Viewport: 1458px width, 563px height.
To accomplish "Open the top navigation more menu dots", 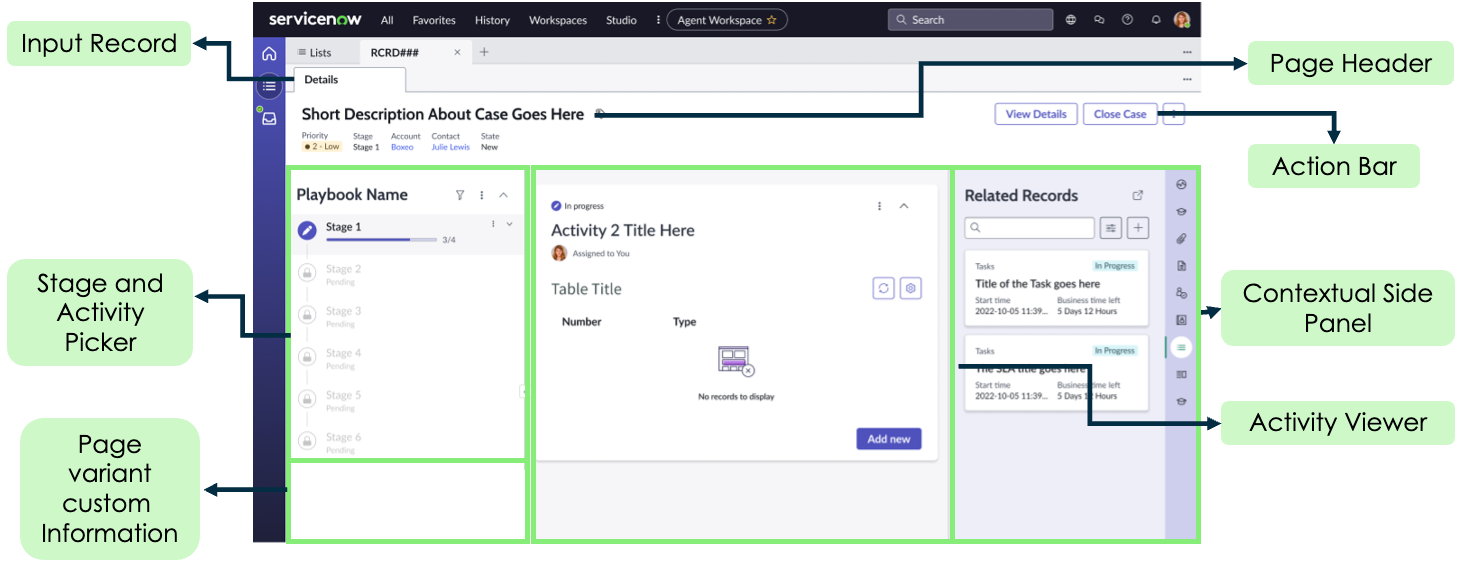I will tap(657, 20).
